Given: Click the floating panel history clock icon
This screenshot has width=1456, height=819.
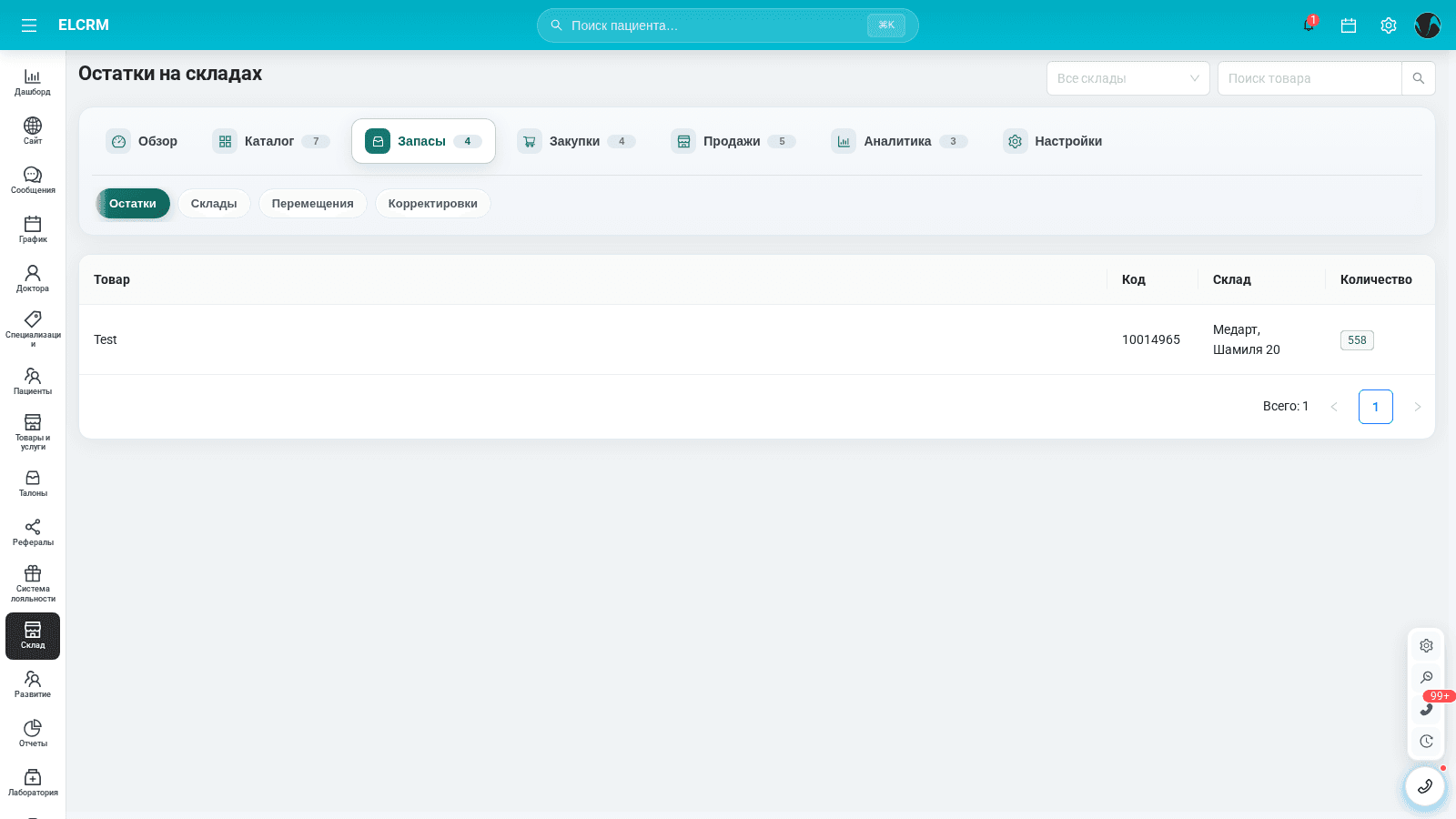Looking at the screenshot, I should pyautogui.click(x=1426, y=741).
